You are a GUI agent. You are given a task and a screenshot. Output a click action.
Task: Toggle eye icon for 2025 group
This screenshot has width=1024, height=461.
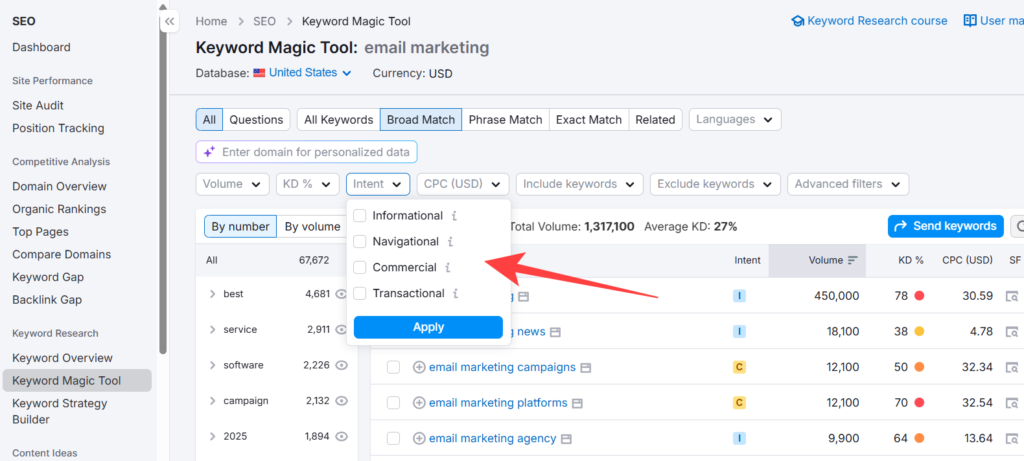coord(341,437)
